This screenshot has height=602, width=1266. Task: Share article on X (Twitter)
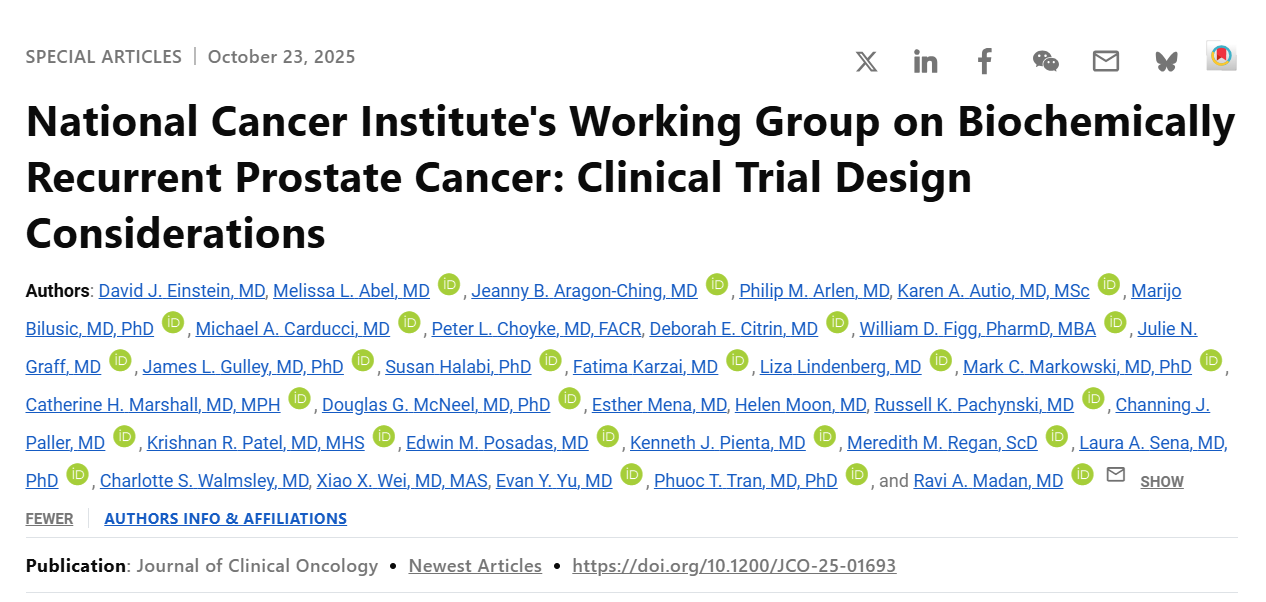(x=866, y=62)
